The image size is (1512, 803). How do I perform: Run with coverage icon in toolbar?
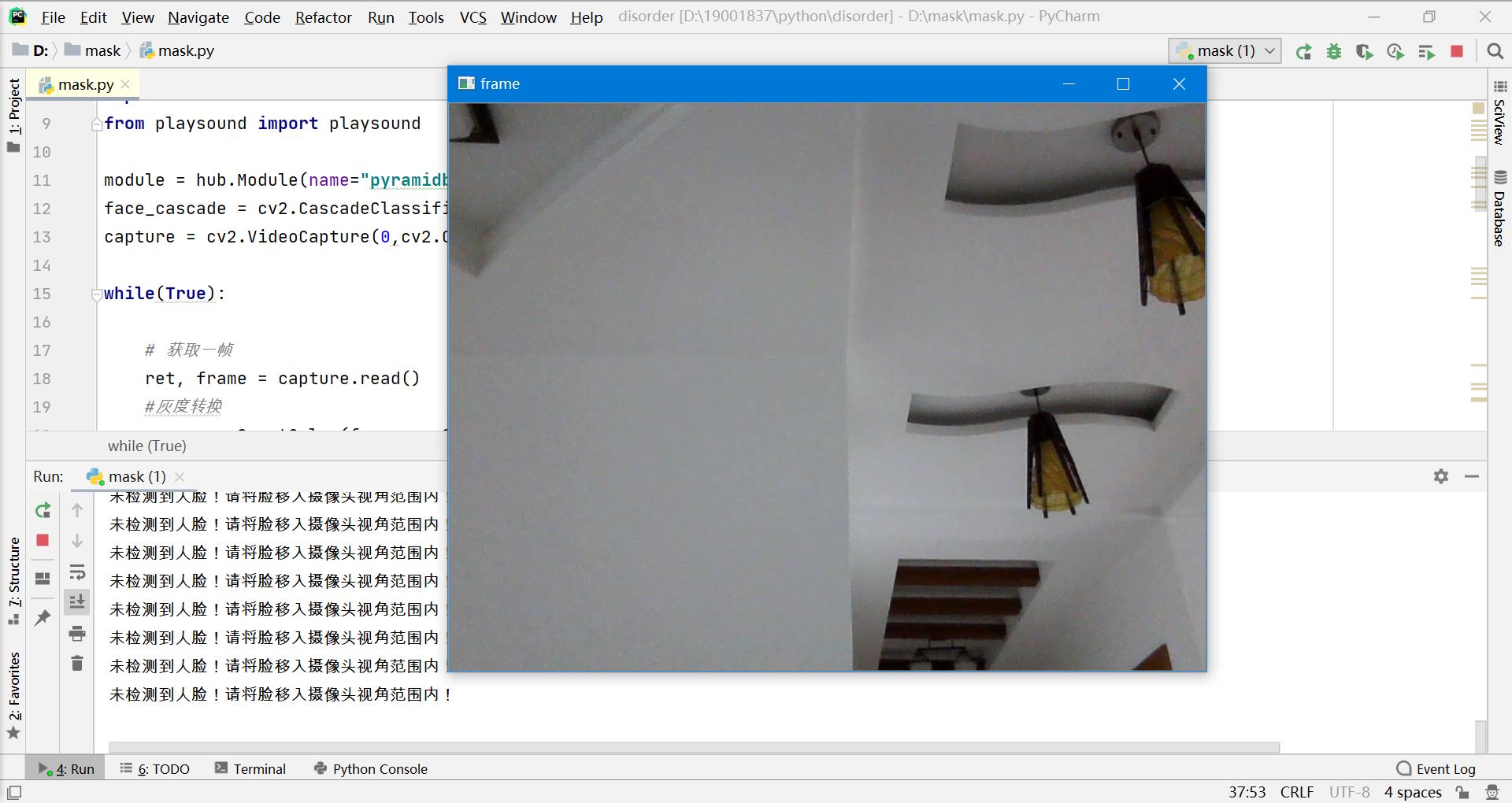tap(1365, 51)
